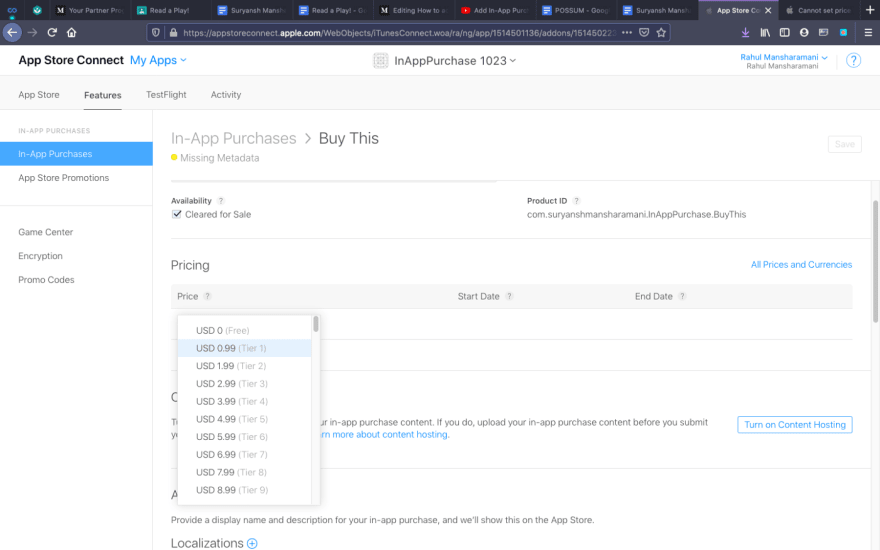Click the App Store Connect title

[x=71, y=60]
